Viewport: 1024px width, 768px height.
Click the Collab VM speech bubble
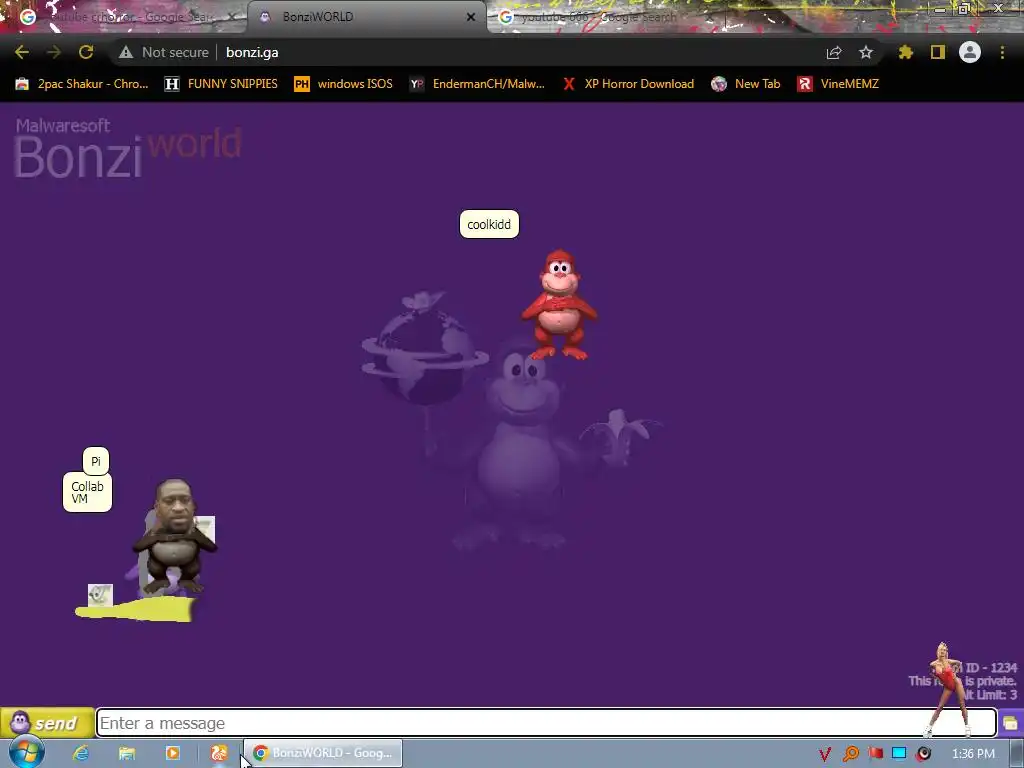click(88, 492)
